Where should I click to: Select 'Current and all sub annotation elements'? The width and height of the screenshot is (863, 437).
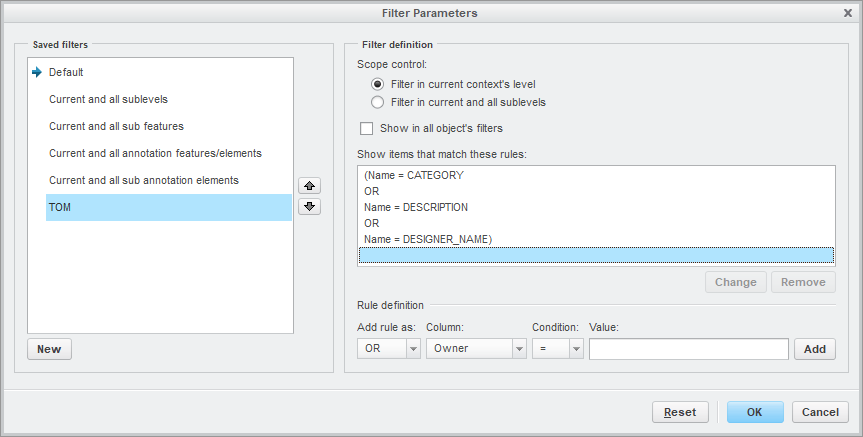coord(144,181)
